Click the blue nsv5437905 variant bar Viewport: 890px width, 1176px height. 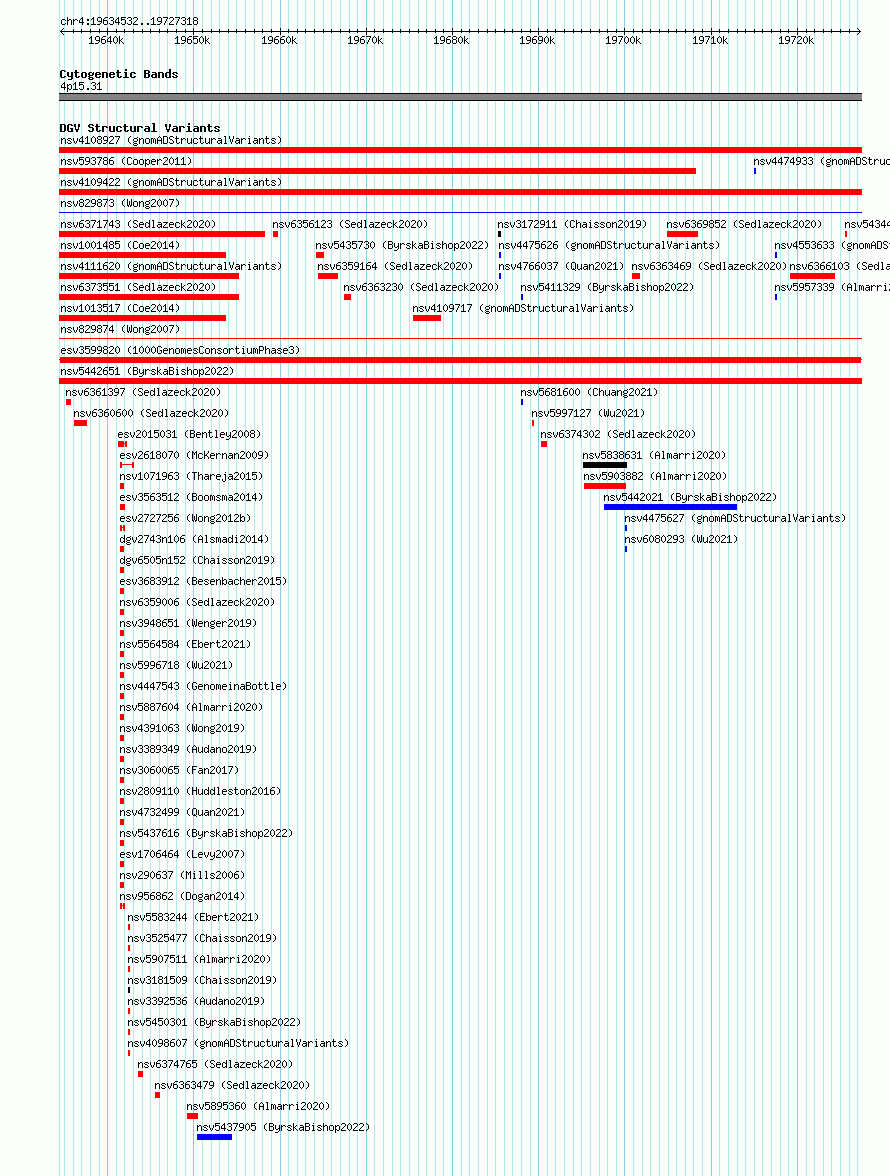pos(214,1137)
